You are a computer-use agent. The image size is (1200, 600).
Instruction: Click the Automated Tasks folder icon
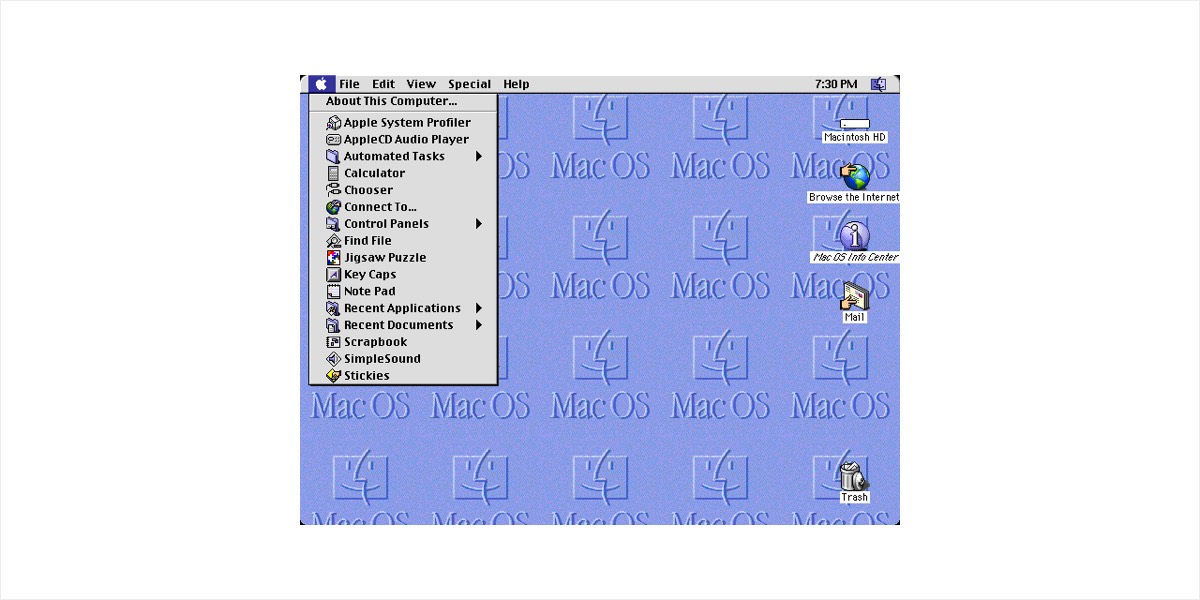point(334,157)
